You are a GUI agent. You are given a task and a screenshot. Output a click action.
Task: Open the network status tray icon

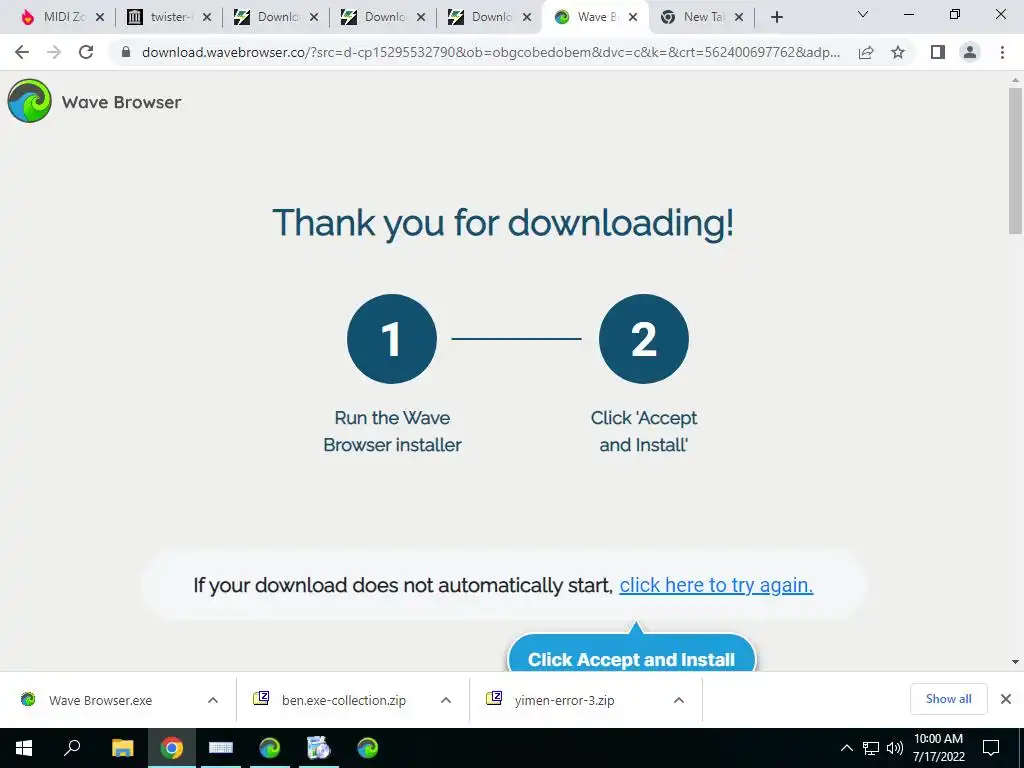[871, 748]
